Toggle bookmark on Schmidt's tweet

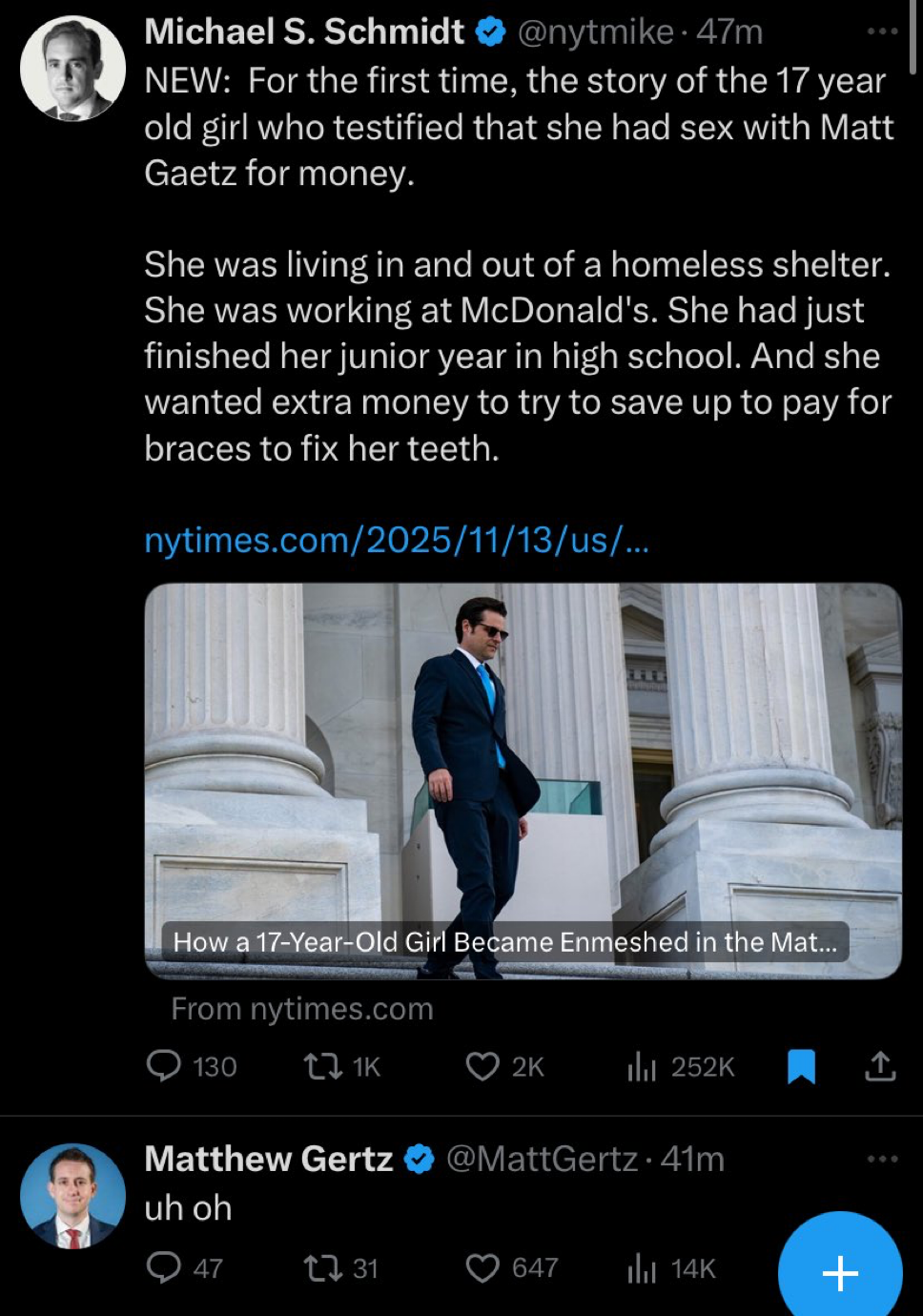(x=801, y=1066)
